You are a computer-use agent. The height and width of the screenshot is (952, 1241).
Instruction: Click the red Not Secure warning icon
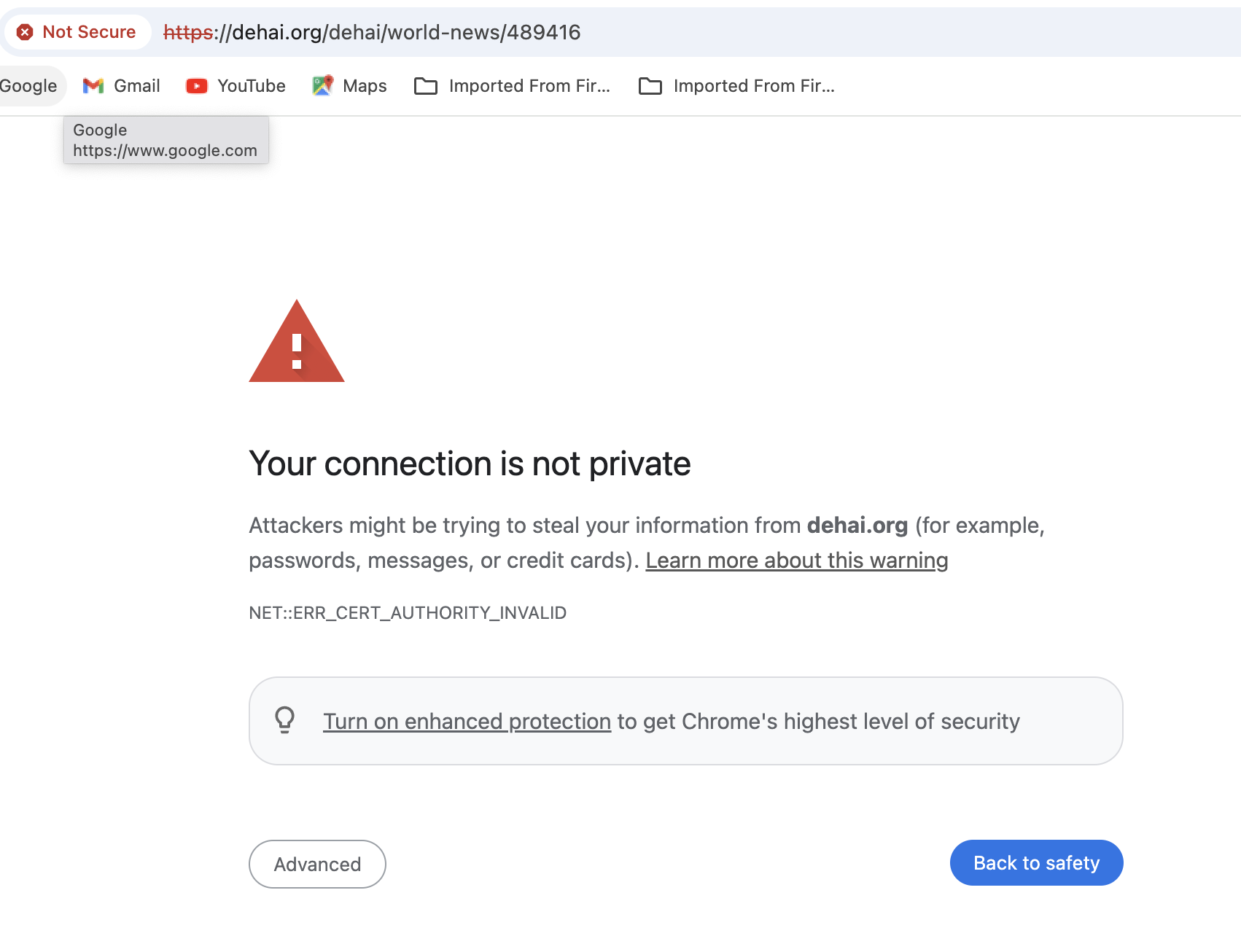[25, 32]
